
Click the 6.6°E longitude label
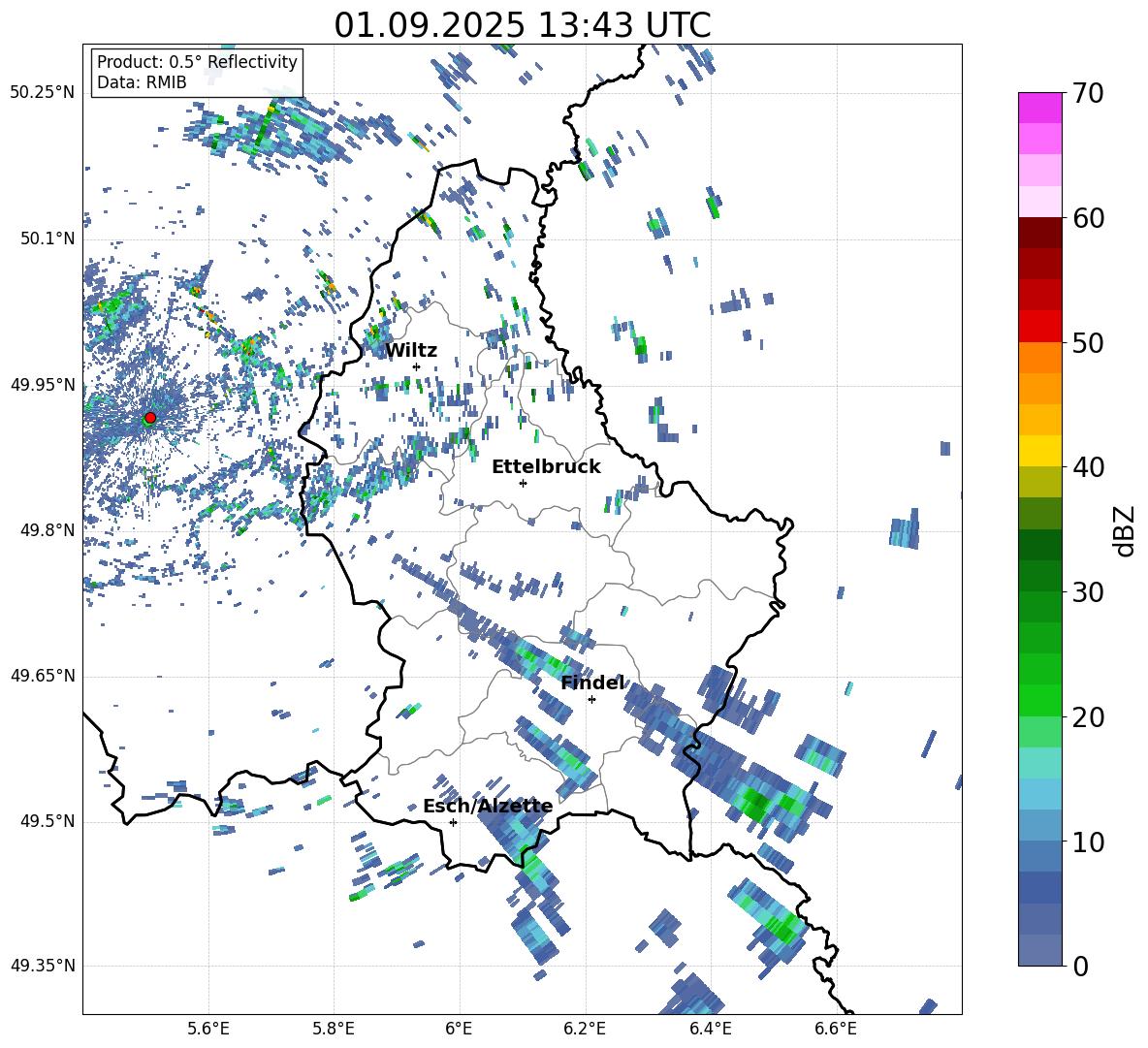[x=836, y=1029]
